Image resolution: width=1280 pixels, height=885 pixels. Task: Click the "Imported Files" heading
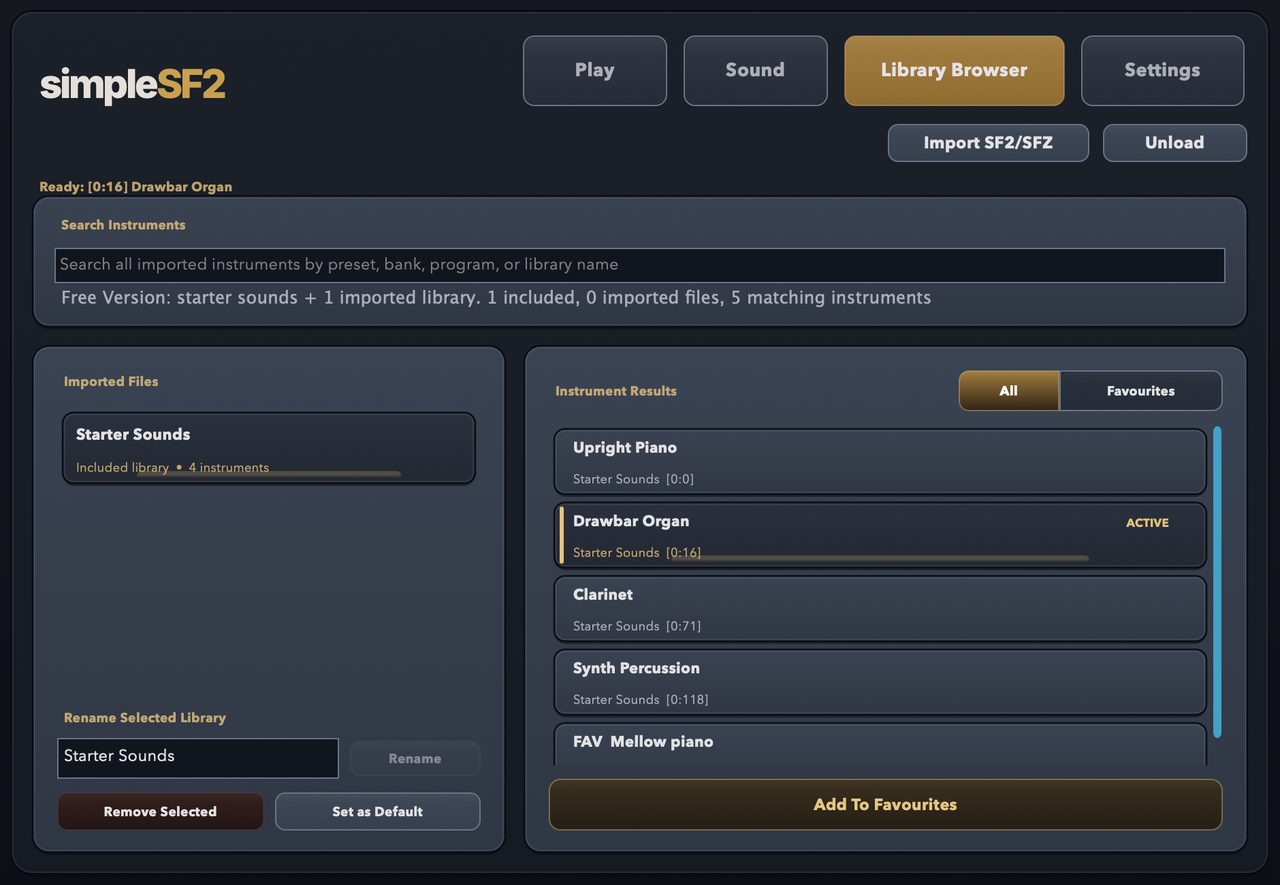111,381
